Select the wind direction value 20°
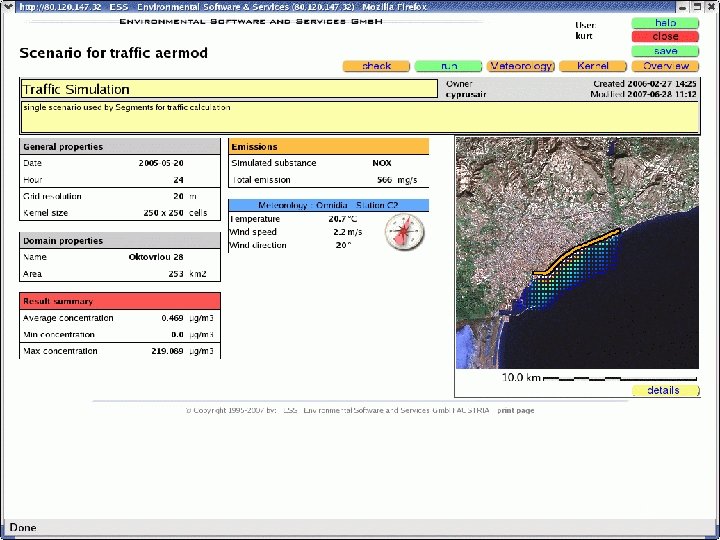 click(343, 245)
